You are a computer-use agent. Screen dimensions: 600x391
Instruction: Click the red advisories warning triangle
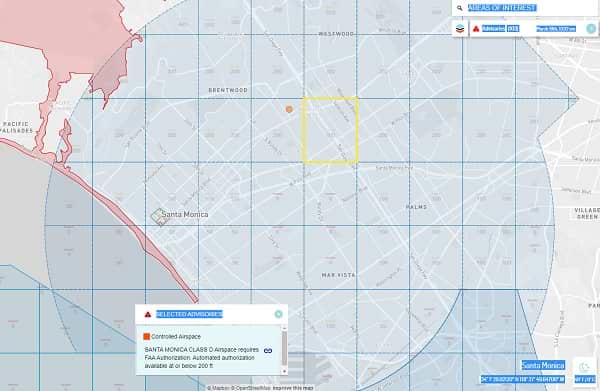pos(476,29)
